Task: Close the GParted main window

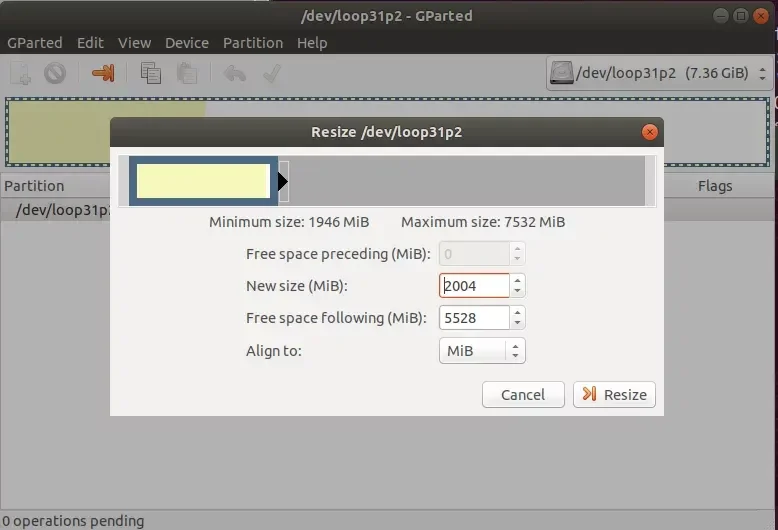Action: tap(761, 16)
